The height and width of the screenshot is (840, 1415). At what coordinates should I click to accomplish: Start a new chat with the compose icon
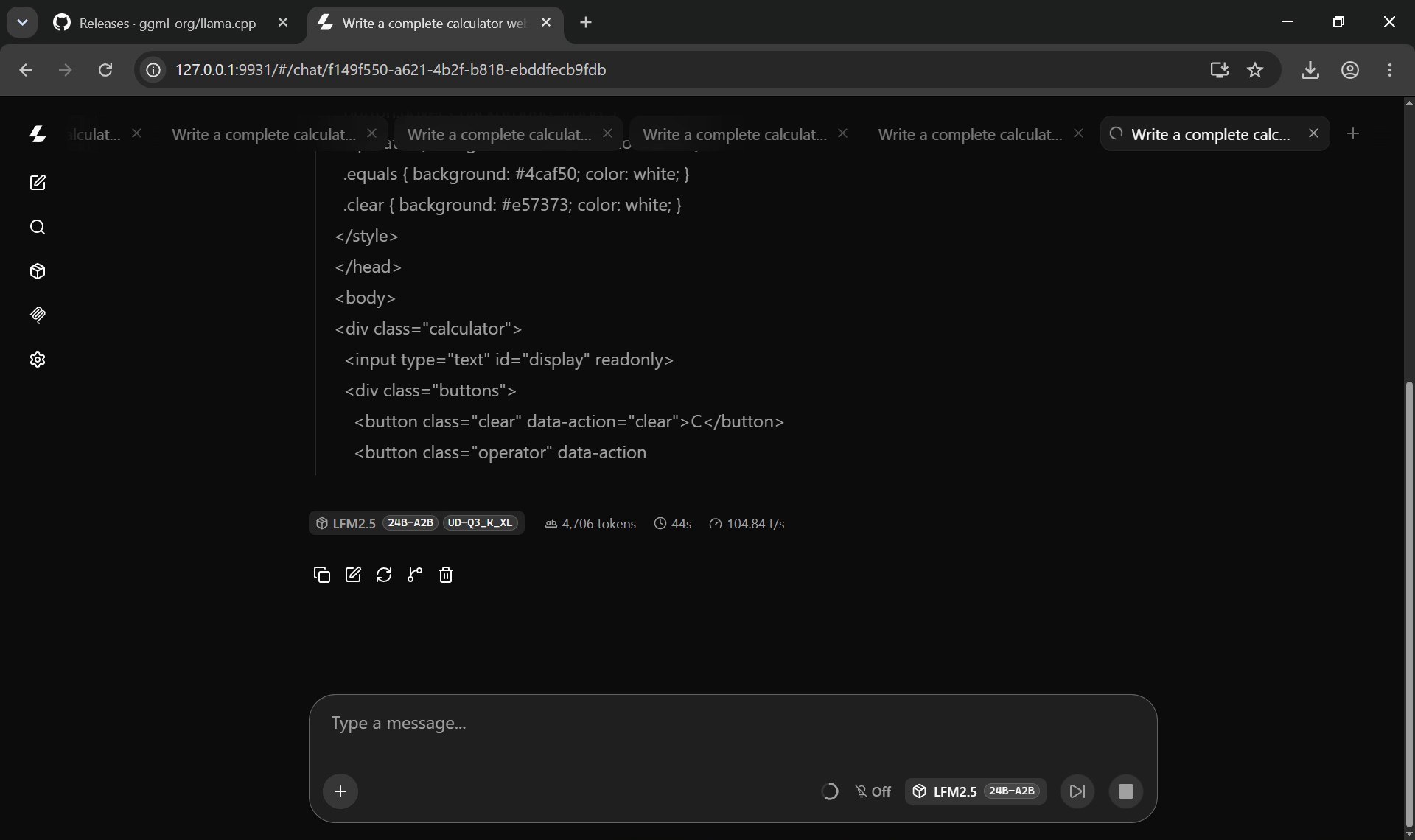(x=38, y=183)
